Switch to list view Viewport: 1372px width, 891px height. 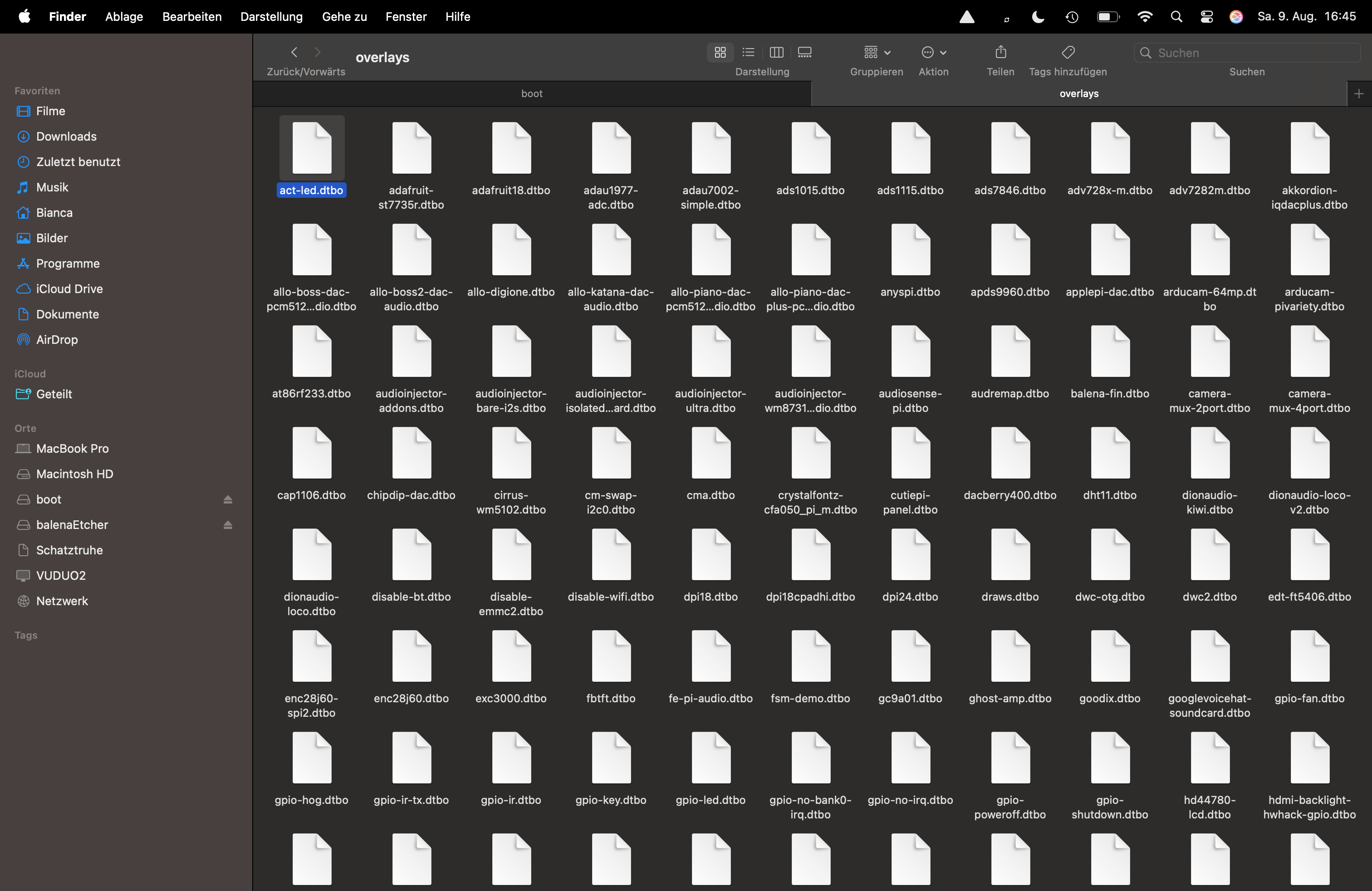(x=748, y=53)
